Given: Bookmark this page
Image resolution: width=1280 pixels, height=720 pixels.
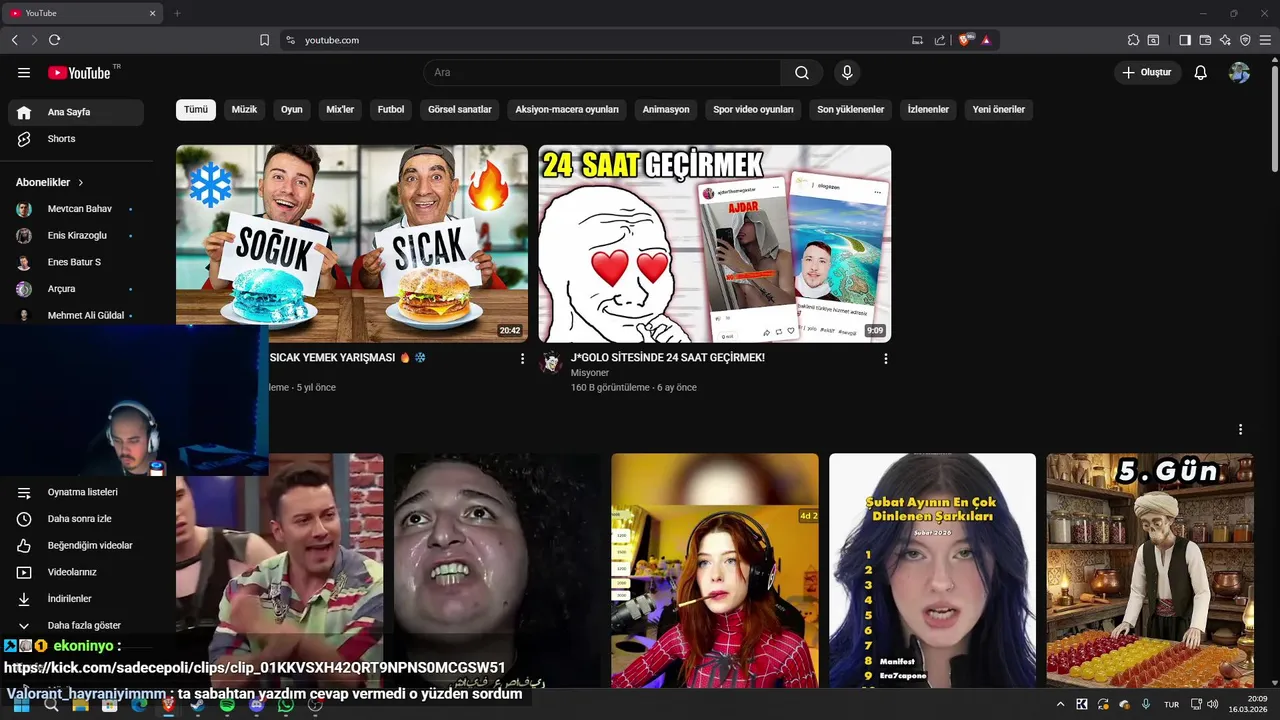Looking at the screenshot, I should (264, 40).
